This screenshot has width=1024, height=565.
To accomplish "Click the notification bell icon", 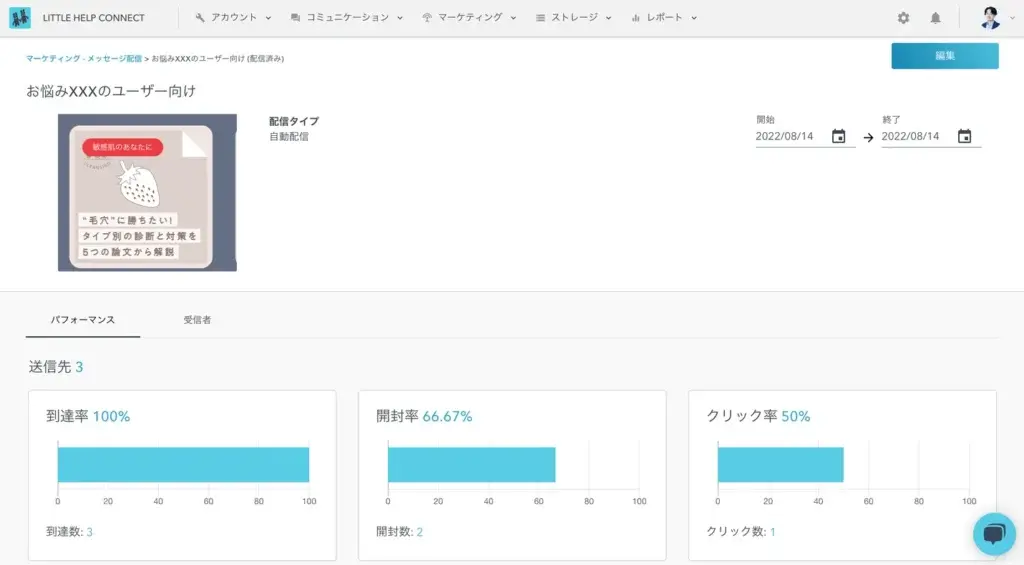I will [935, 18].
